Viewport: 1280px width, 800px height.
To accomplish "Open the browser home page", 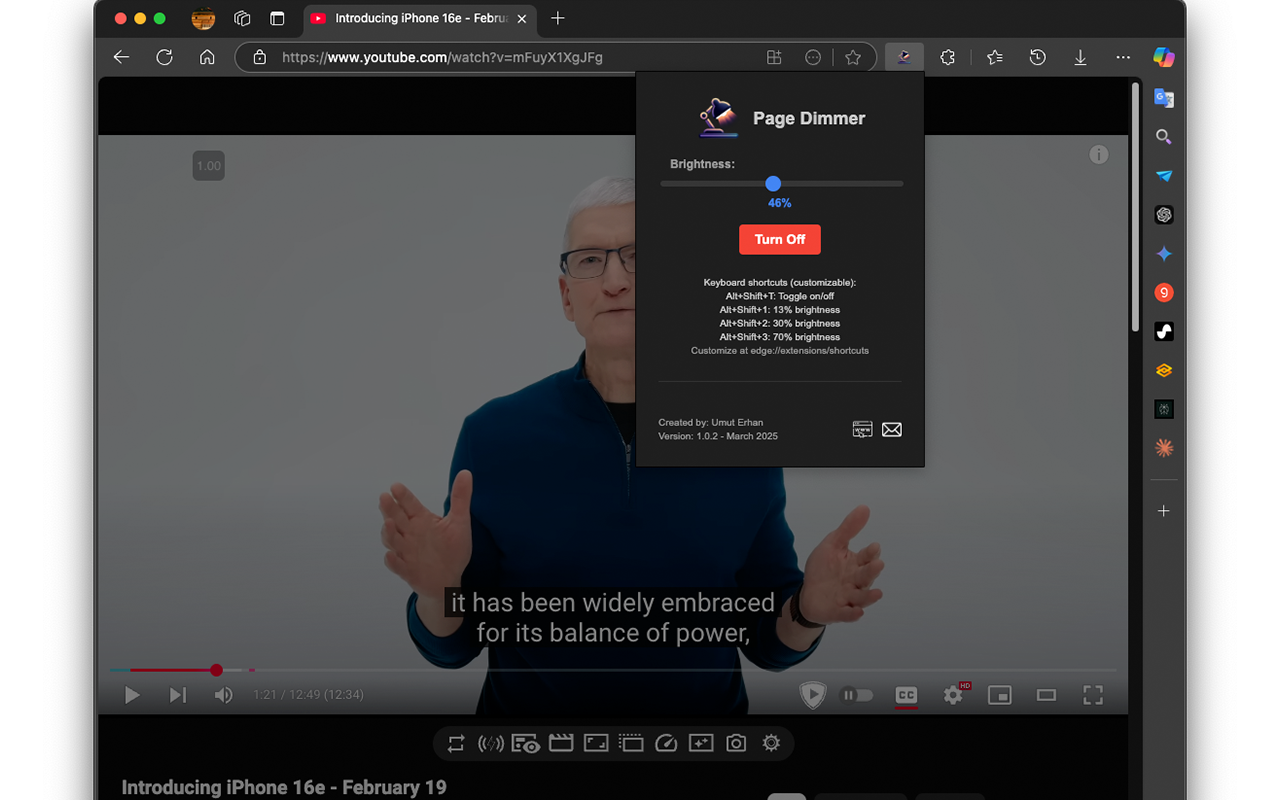I will coord(207,58).
